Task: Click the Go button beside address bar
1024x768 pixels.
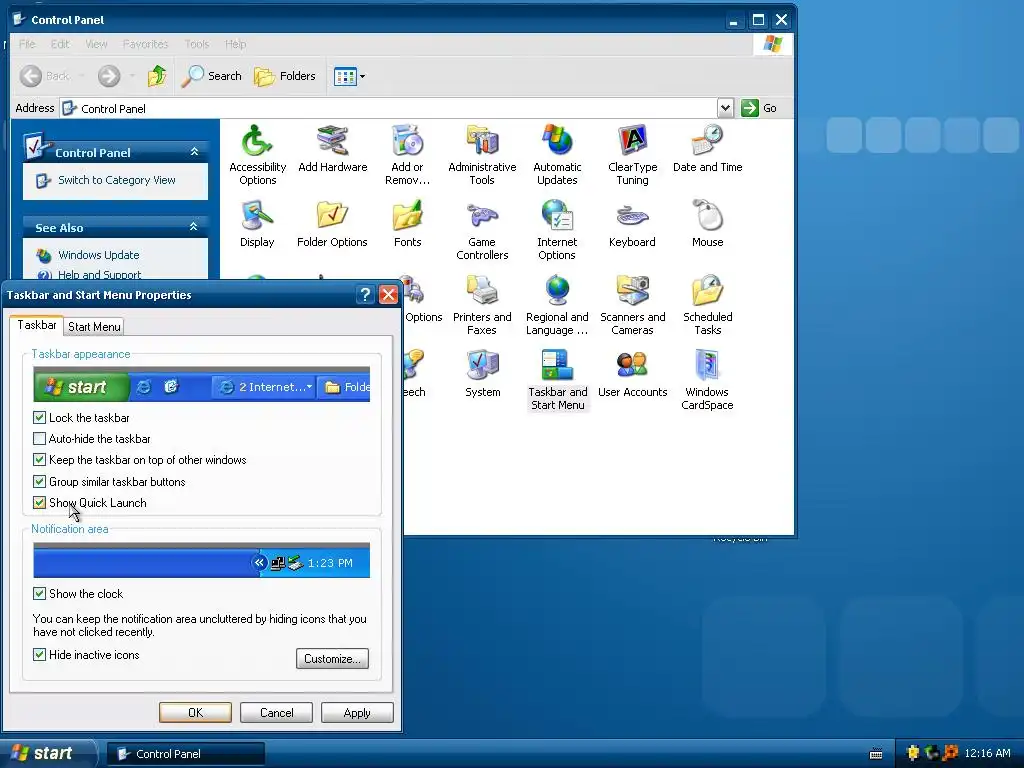Action: pos(759,108)
